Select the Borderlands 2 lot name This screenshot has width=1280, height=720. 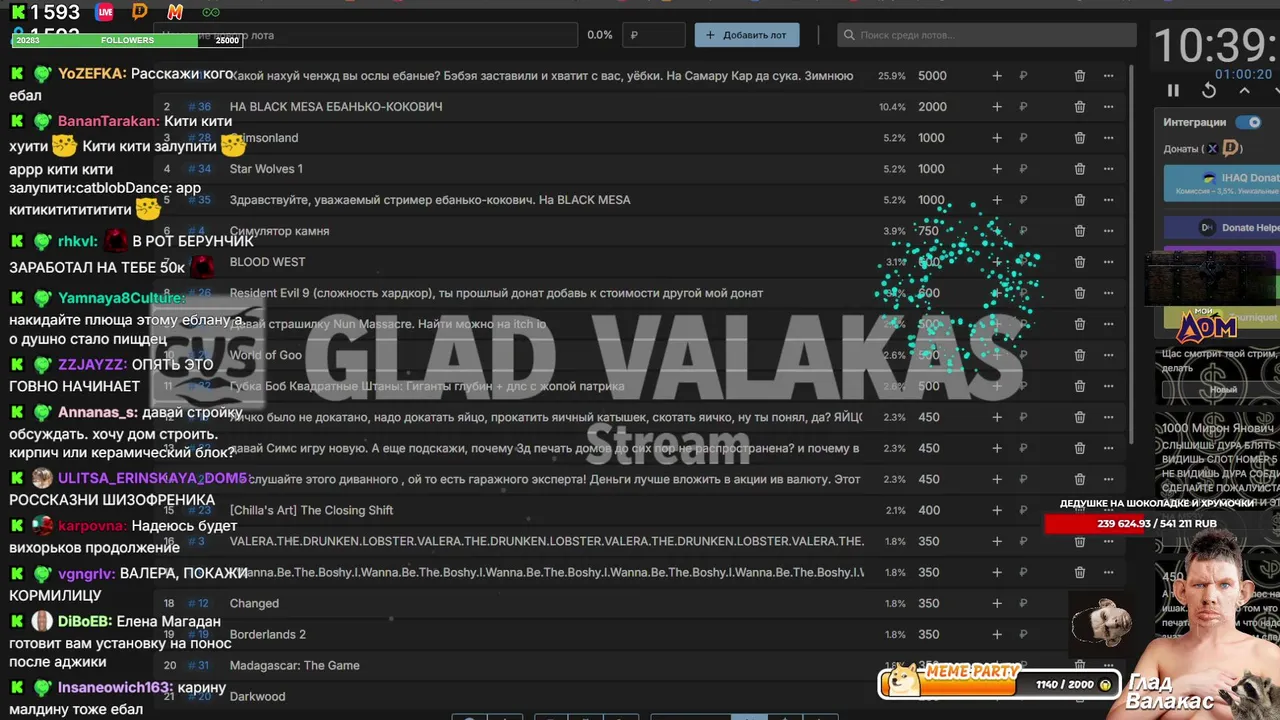[268, 634]
